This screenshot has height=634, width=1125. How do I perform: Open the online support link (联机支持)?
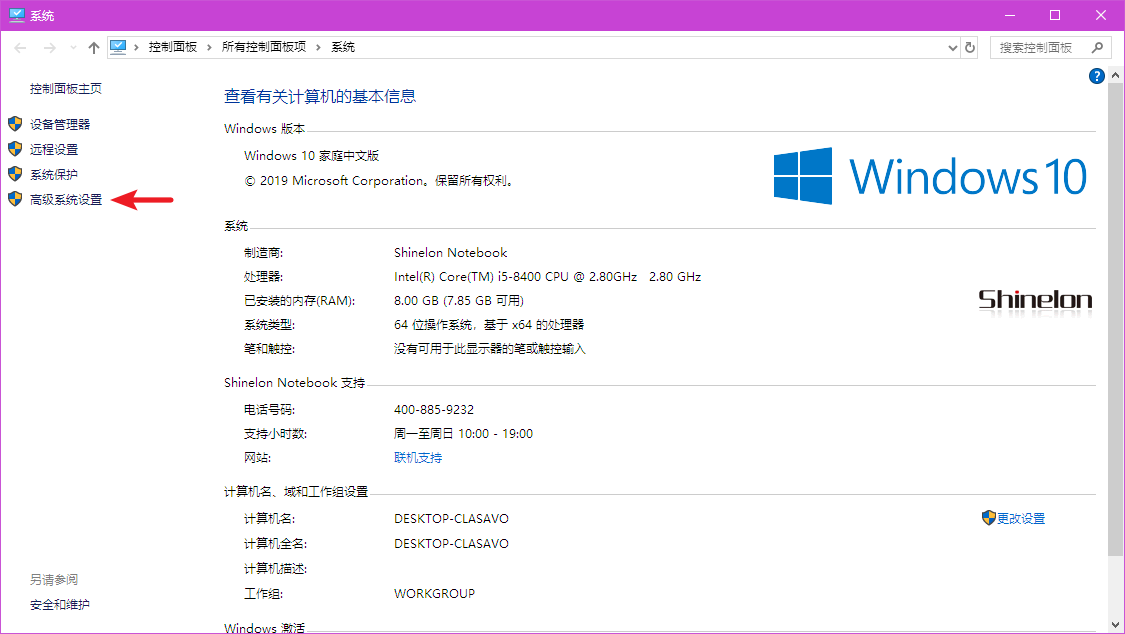pyautogui.click(x=418, y=458)
